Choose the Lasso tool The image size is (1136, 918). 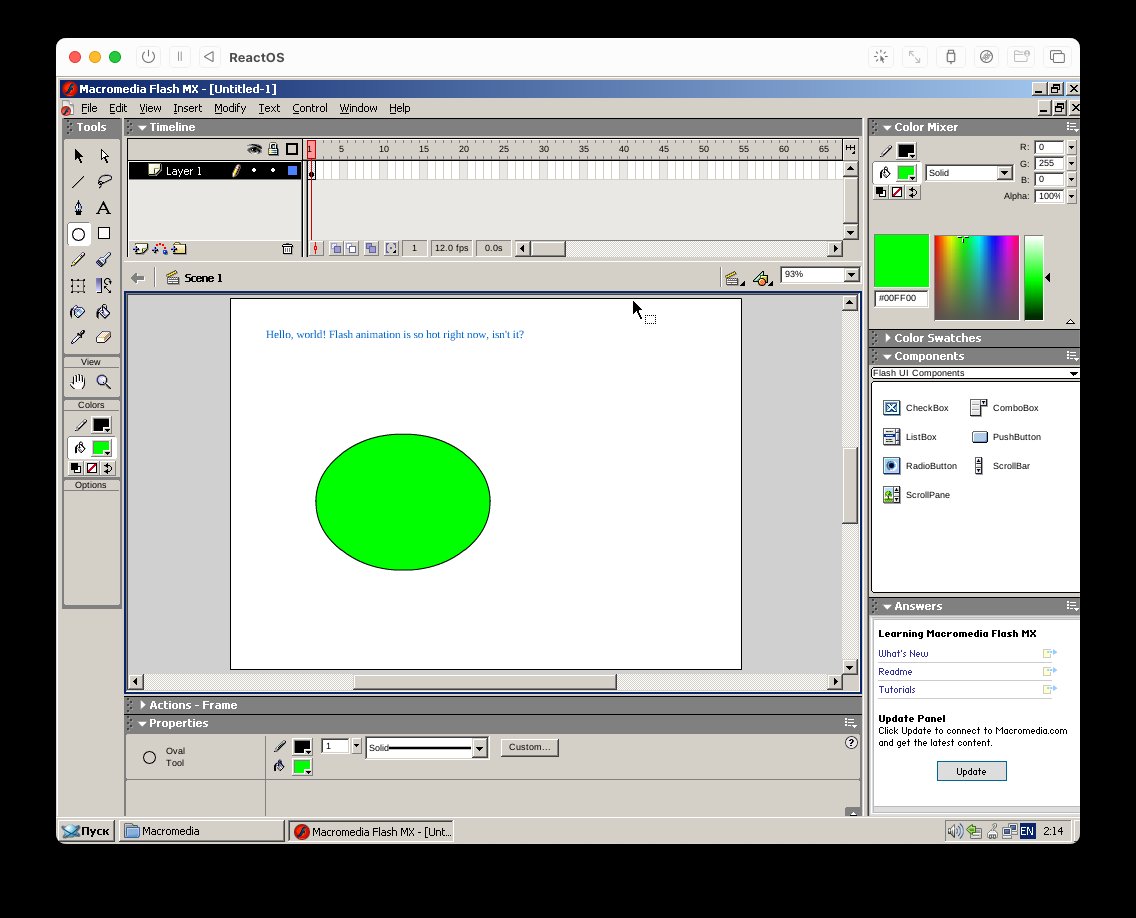(x=104, y=182)
